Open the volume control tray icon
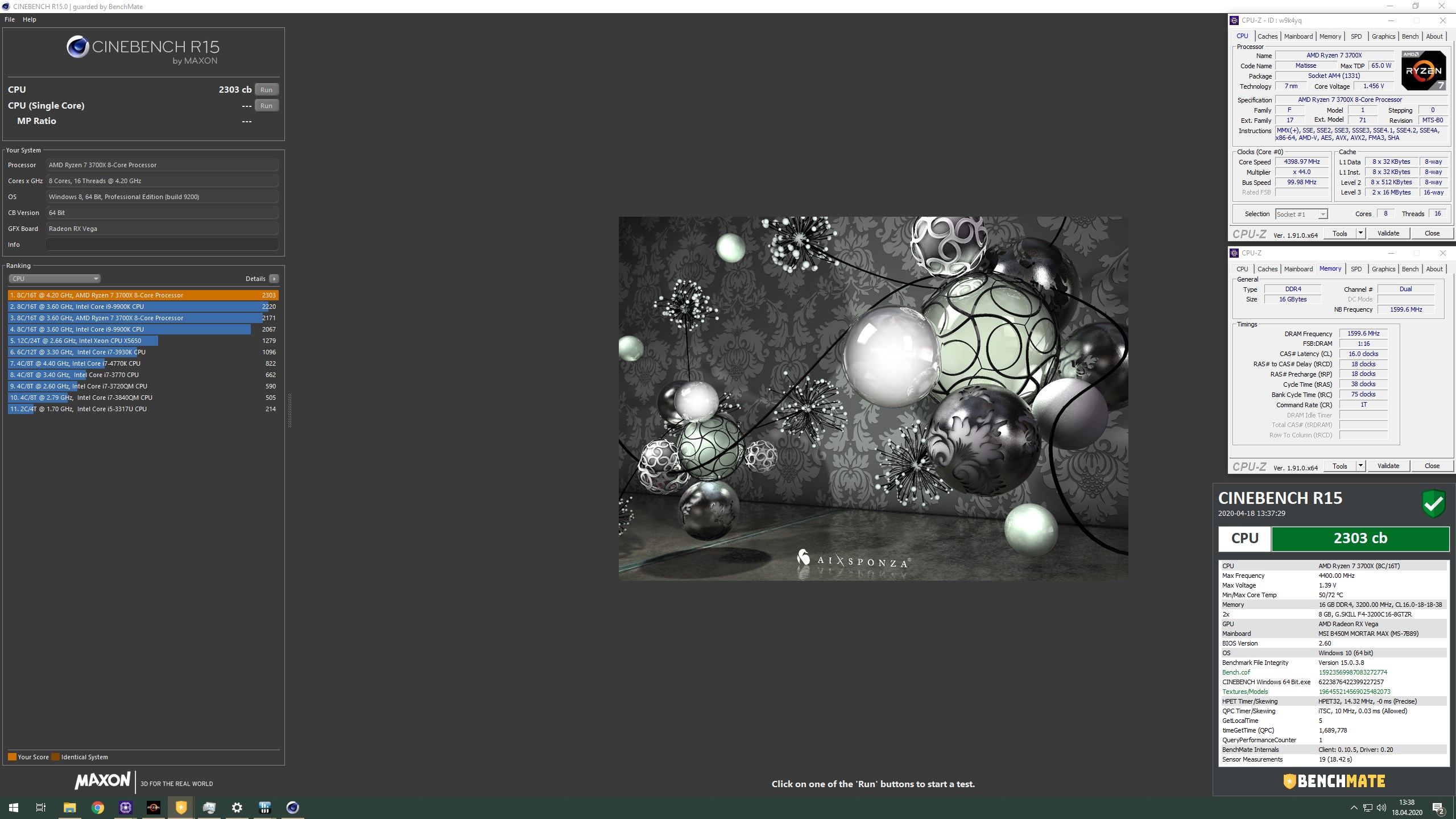The height and width of the screenshot is (819, 1456). pyautogui.click(x=1381, y=808)
